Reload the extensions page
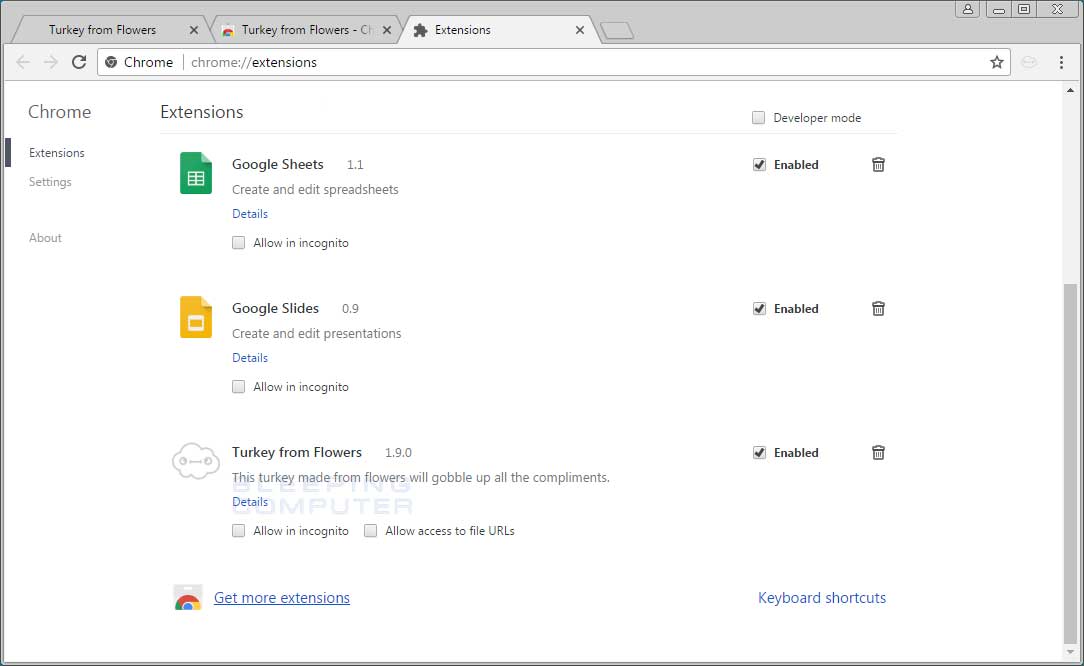This screenshot has width=1084, height=666. (x=79, y=62)
